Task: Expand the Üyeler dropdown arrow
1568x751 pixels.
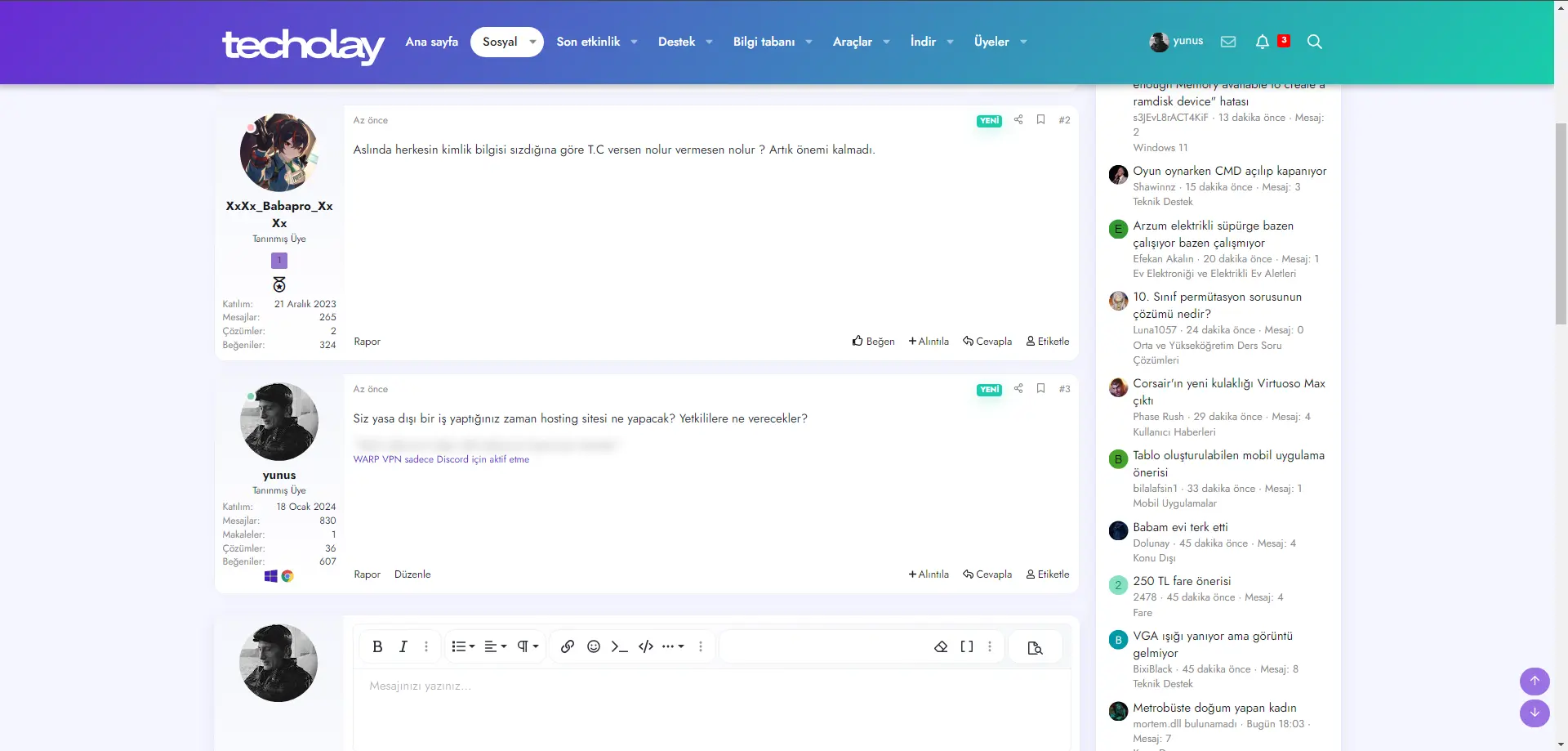Action: [x=1023, y=42]
